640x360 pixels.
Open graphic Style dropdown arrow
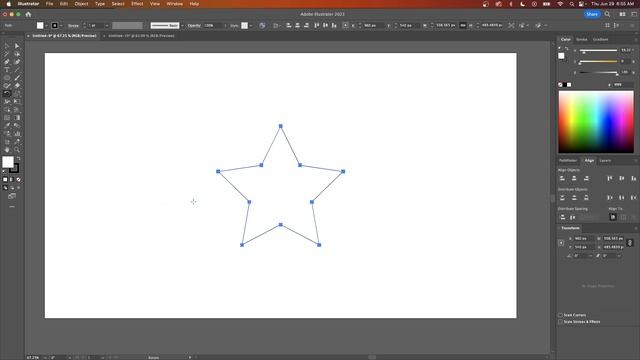pos(251,25)
